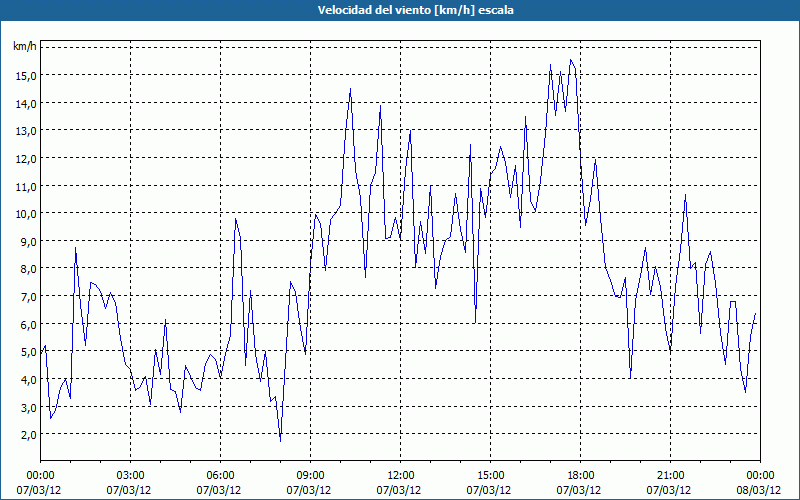
Task: Click the 15,0 y-axis label
Action: [26, 76]
